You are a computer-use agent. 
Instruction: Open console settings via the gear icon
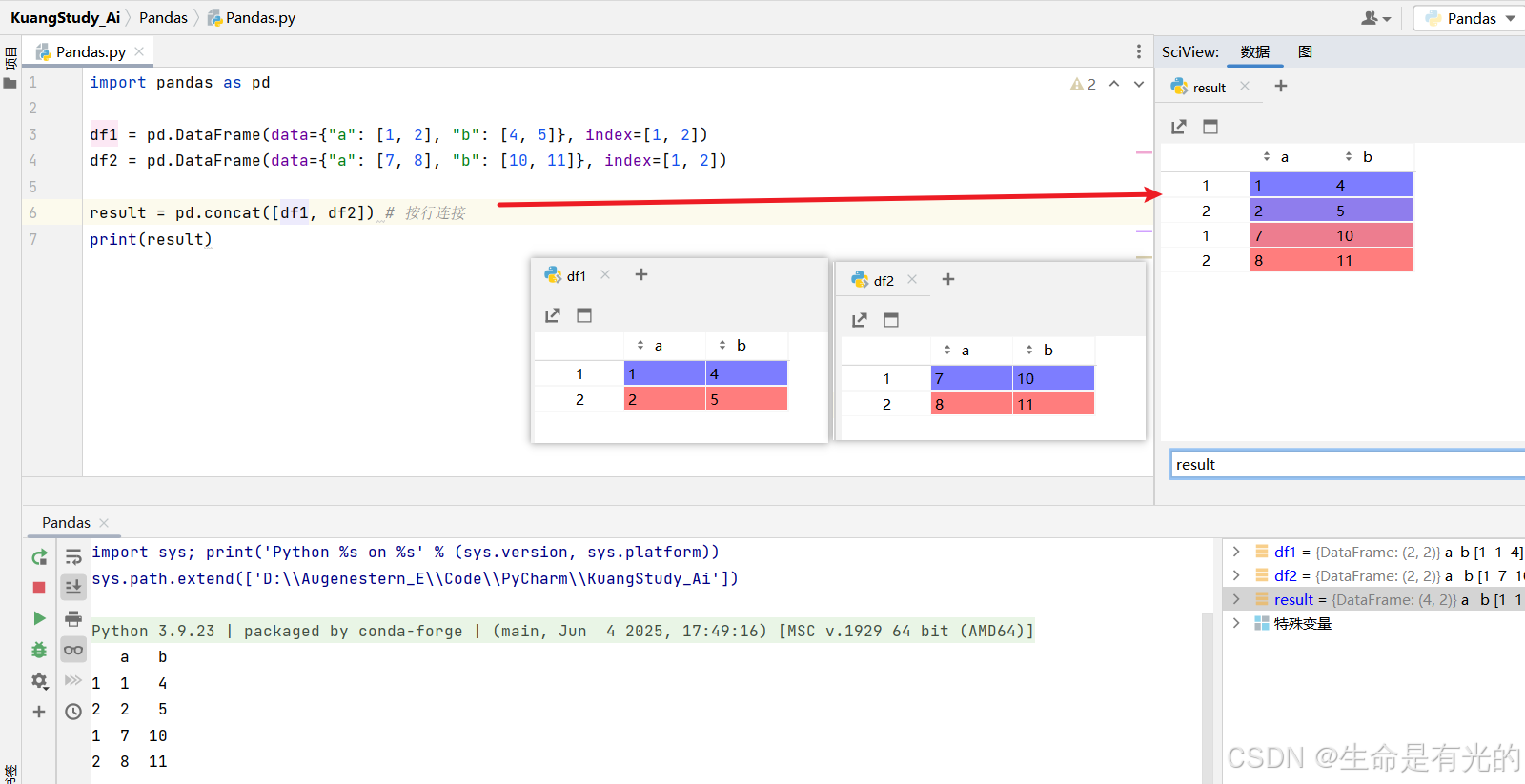click(x=39, y=681)
